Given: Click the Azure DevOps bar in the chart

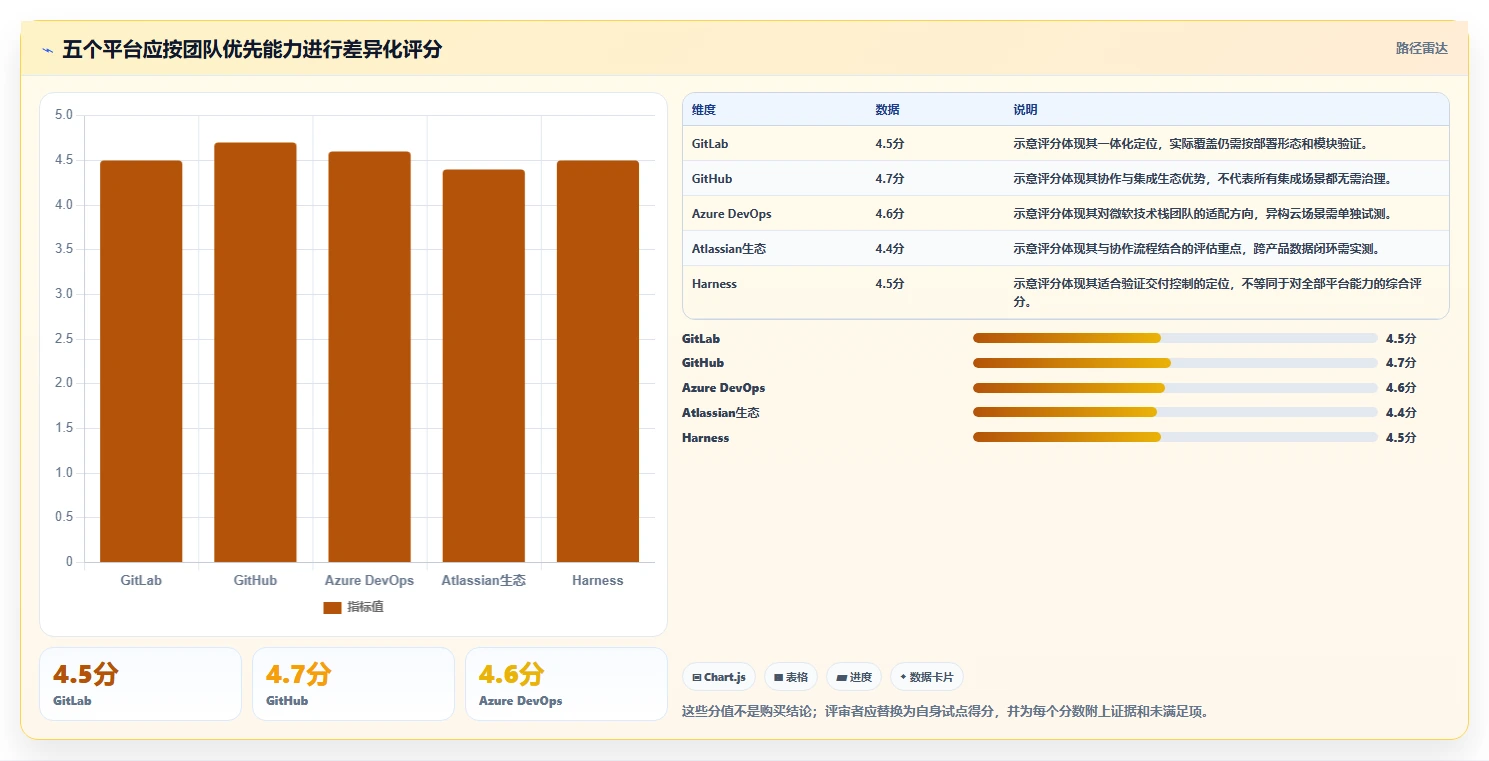Looking at the screenshot, I should tap(369, 357).
